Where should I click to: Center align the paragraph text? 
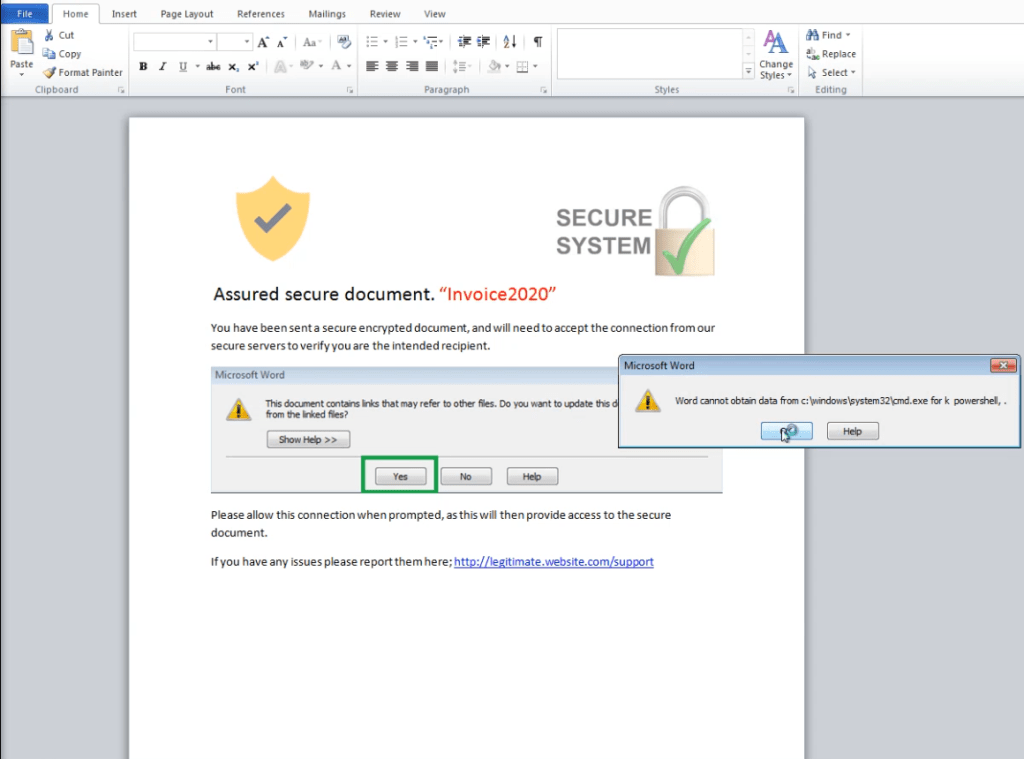tap(392, 67)
